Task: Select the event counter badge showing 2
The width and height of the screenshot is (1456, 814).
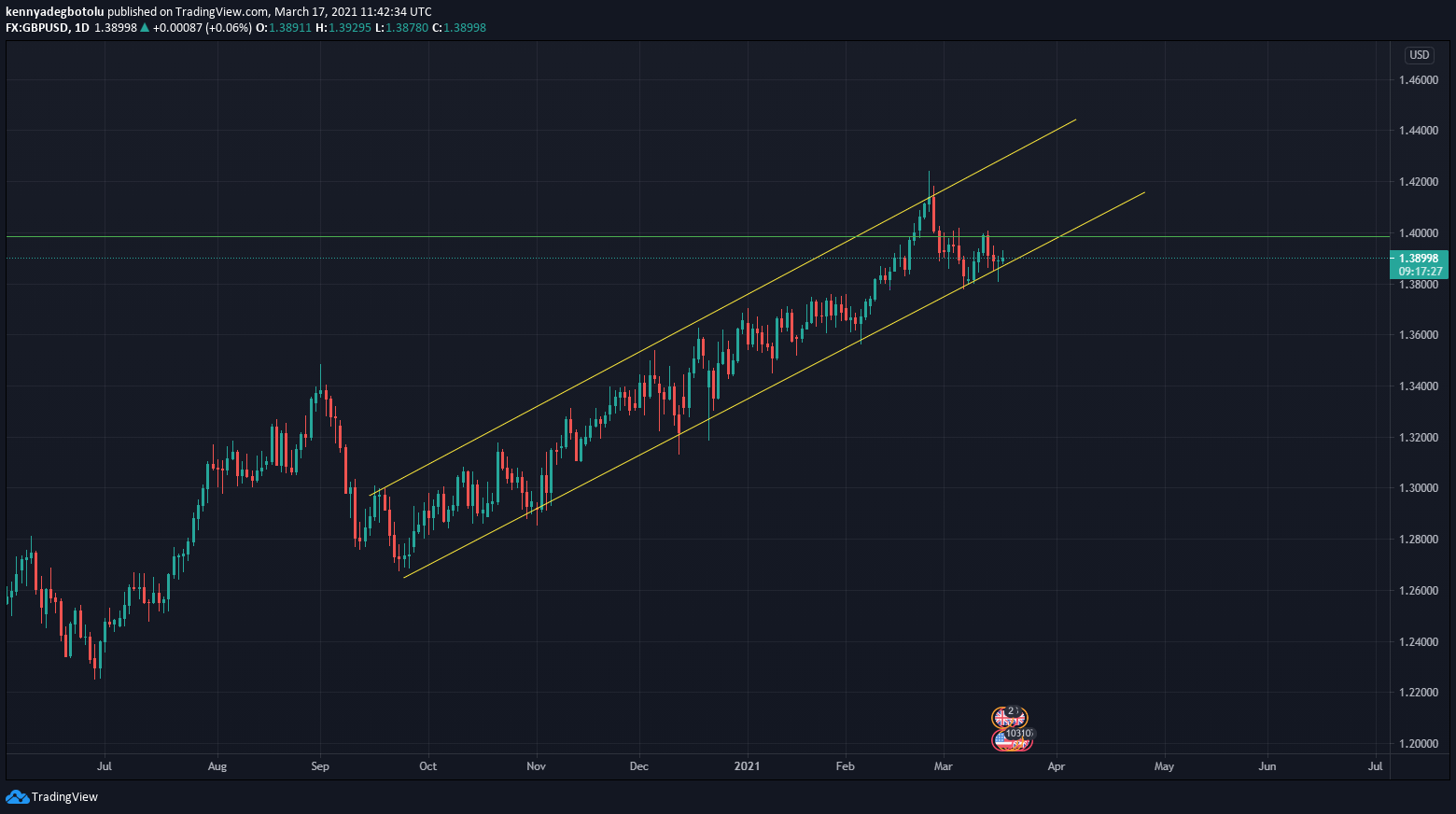Action: (1013, 710)
